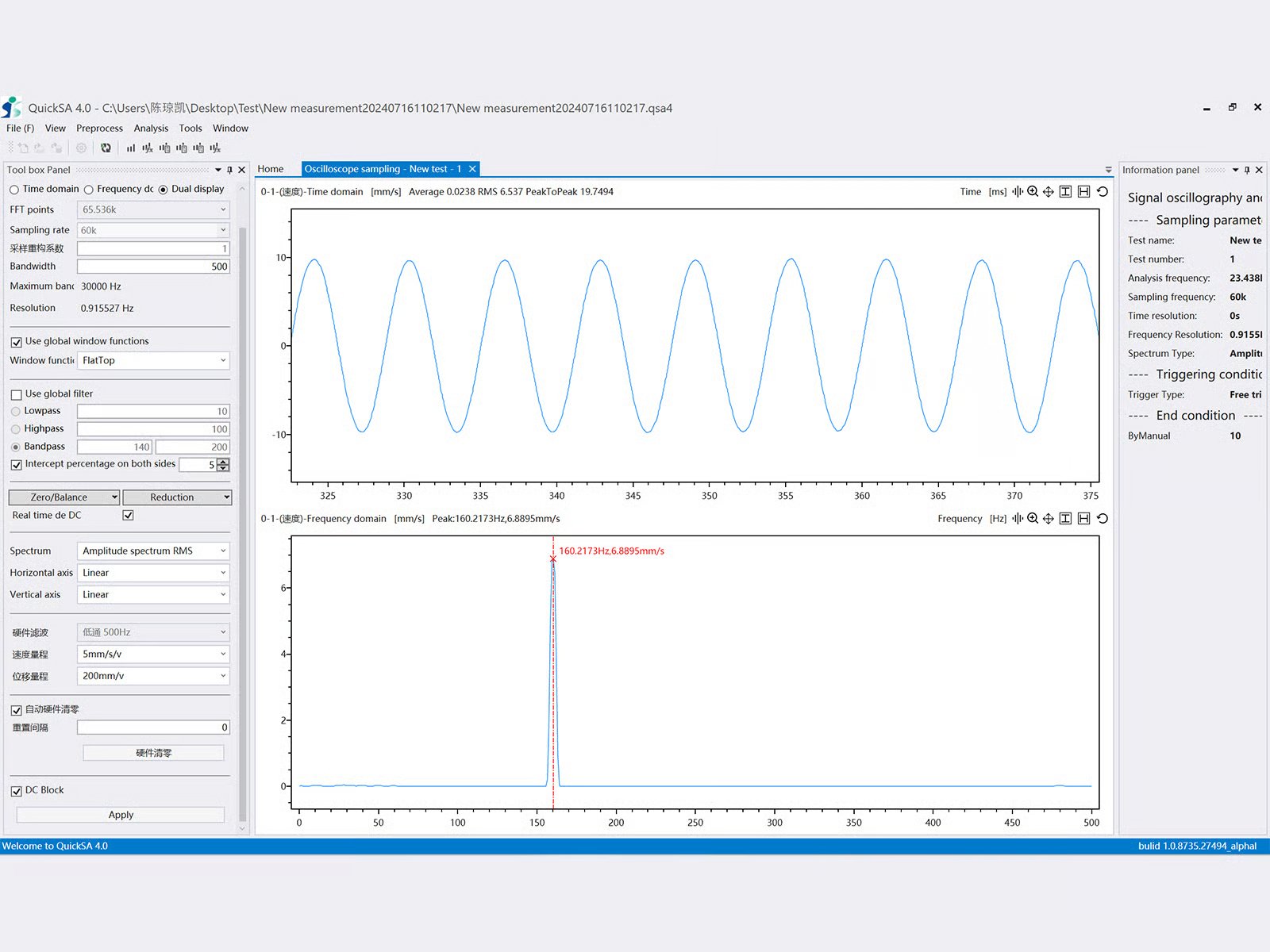The image size is (1270, 952).
Task: Activate pan tool on the time domain chart
Action: coord(1049,191)
